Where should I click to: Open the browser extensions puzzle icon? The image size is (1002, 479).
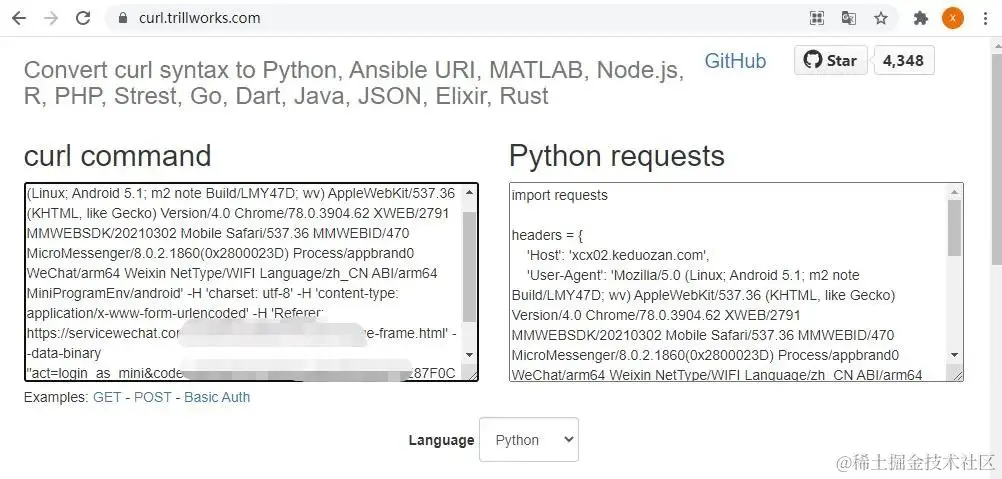pyautogui.click(x=921, y=18)
